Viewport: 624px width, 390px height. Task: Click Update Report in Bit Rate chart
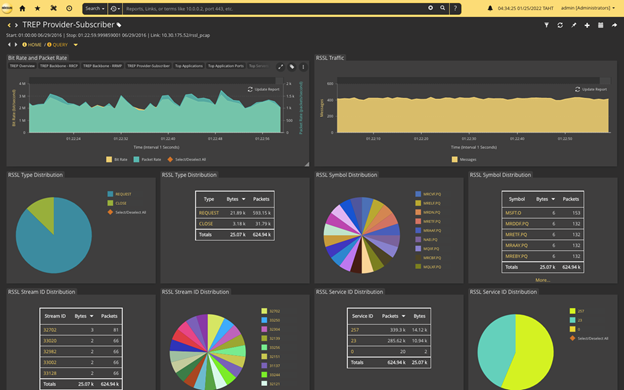[x=263, y=89]
